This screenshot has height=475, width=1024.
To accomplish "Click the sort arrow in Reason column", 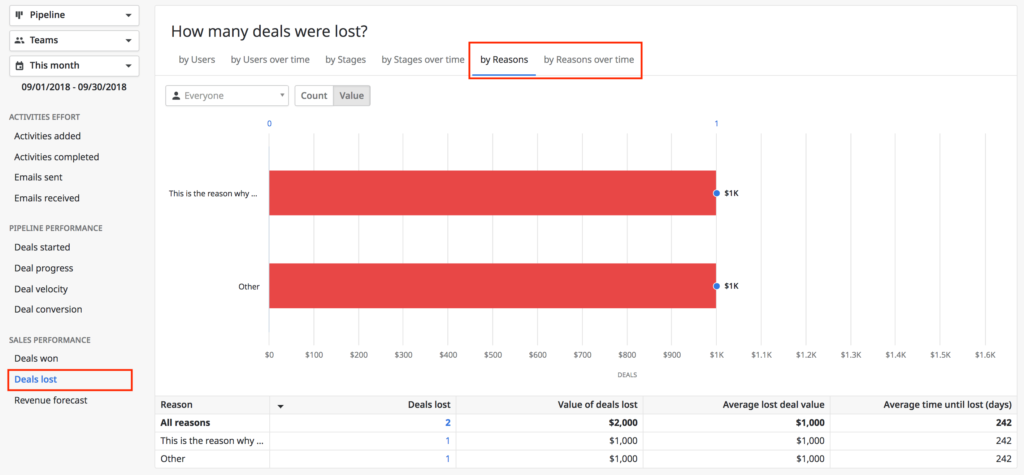I will (279, 406).
